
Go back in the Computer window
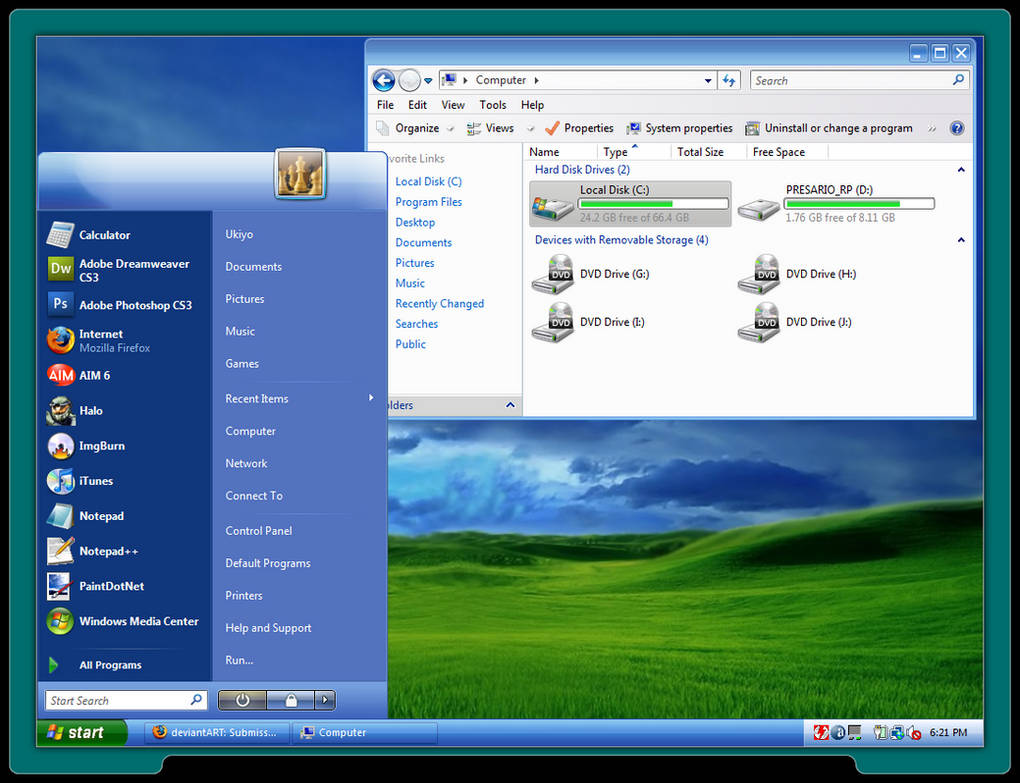coord(384,81)
